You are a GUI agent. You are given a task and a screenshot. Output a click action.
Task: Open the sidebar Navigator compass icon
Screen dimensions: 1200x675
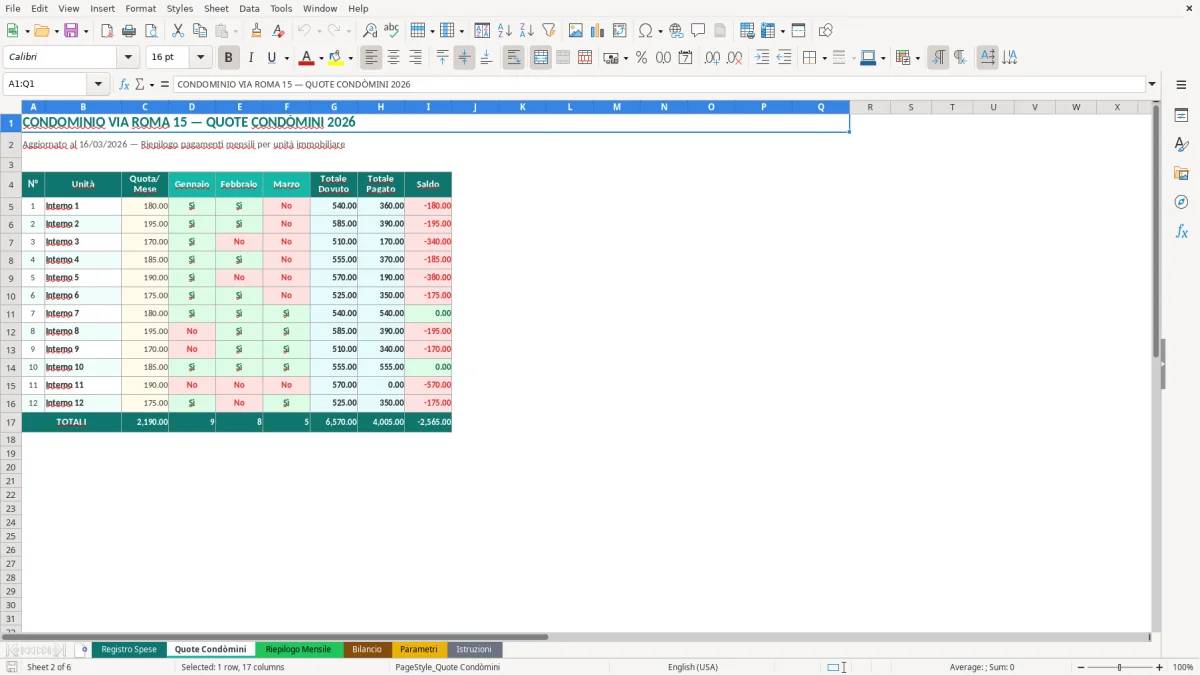click(1181, 202)
